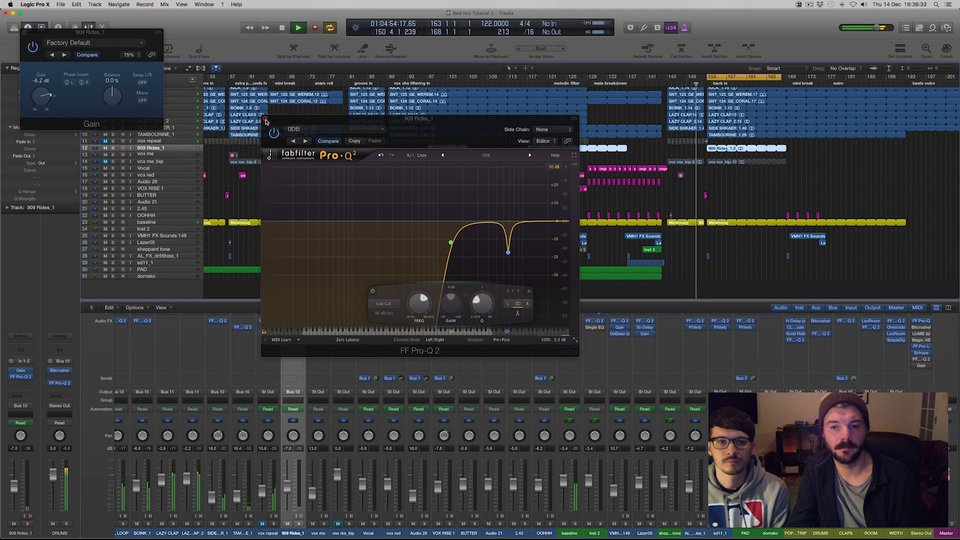This screenshot has width=960, height=540.
Task: Toggle the yellow Cycle mode button
Action: (x=330, y=28)
